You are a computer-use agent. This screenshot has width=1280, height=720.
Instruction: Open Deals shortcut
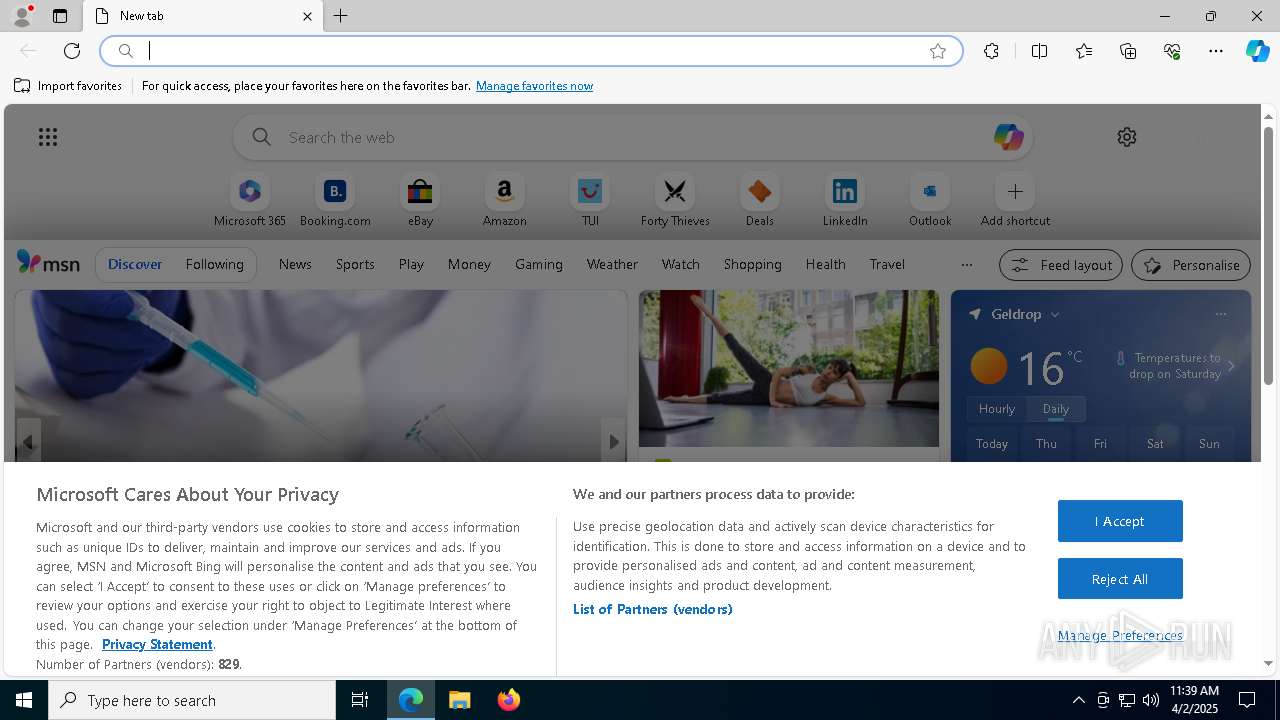pyautogui.click(x=760, y=201)
